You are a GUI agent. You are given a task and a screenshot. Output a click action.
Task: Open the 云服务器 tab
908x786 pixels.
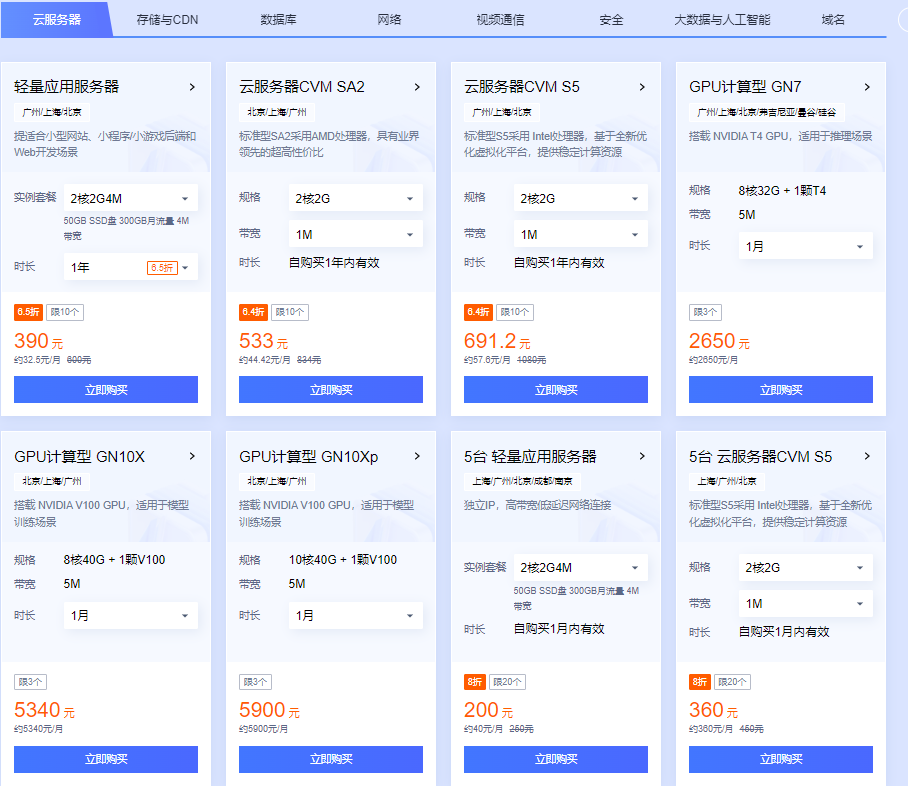[x=57, y=20]
